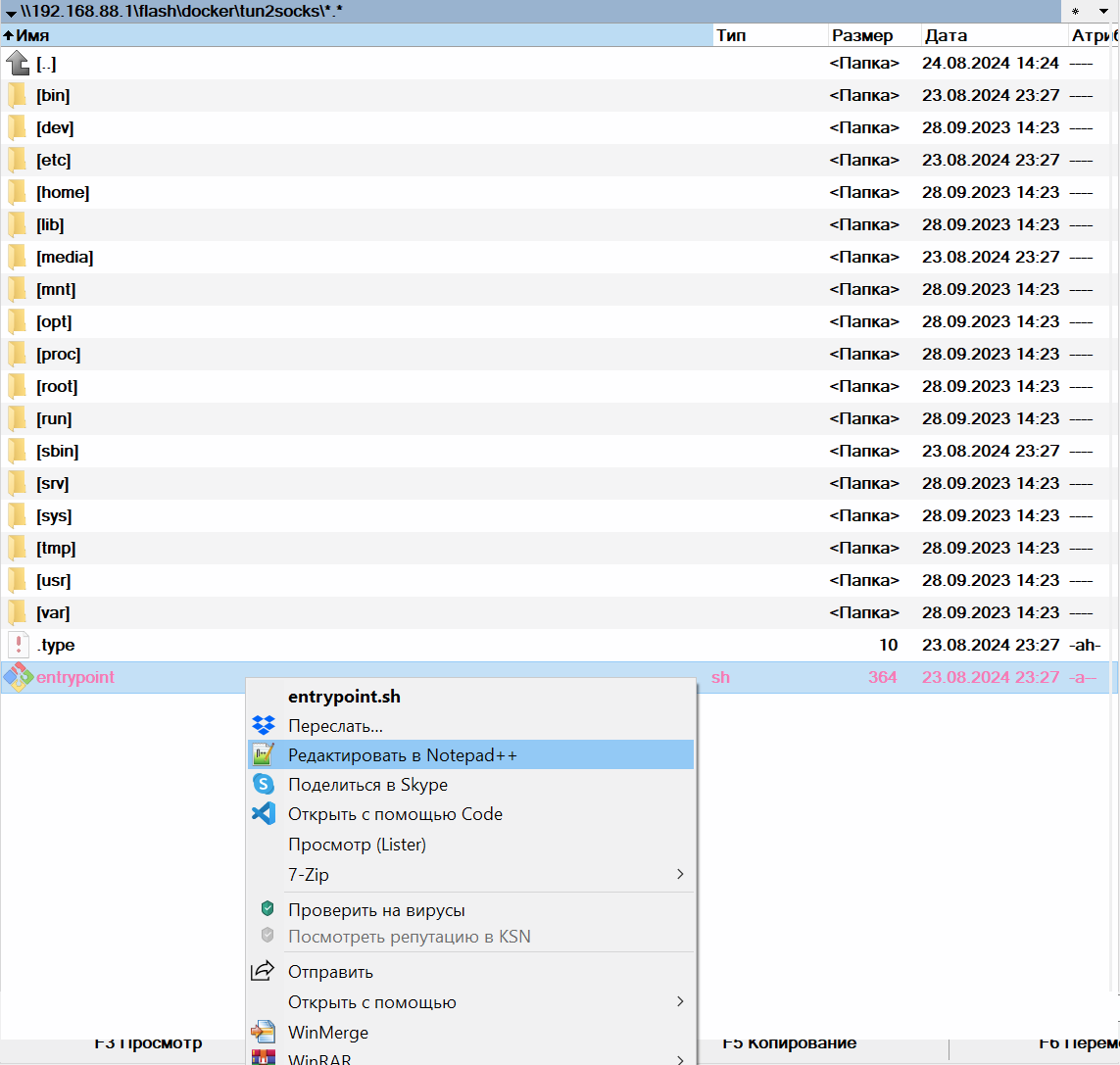Click the home folder icon
This screenshot has height=1065, width=1120.
click(x=17, y=193)
